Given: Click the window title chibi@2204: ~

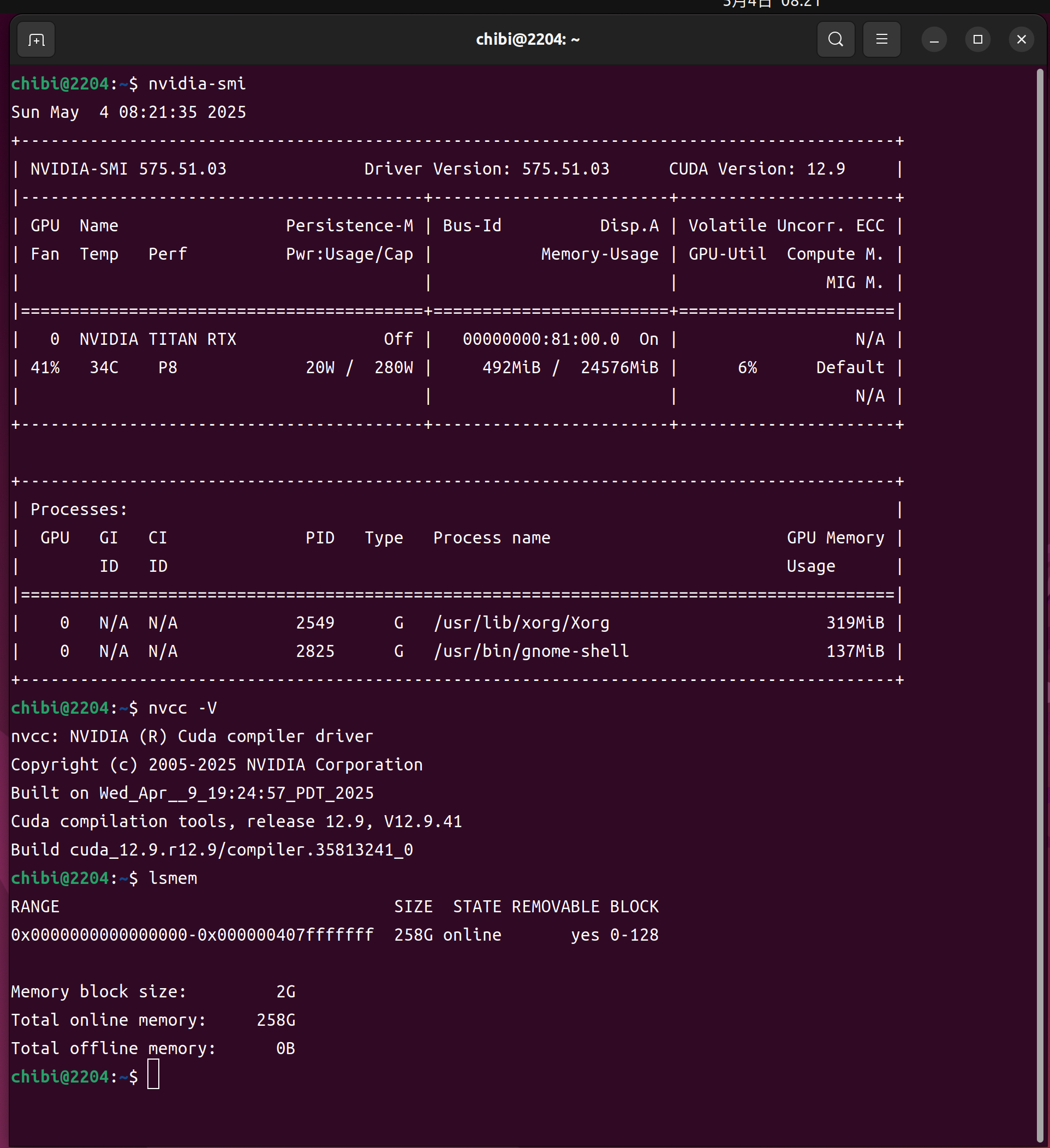Looking at the screenshot, I should click(527, 39).
